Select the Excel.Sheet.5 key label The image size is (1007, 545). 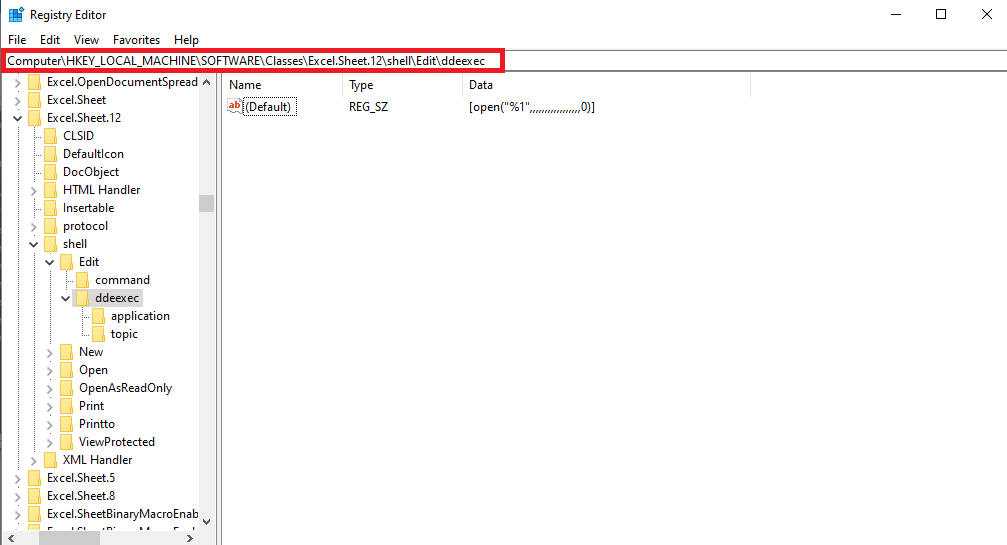coord(81,478)
